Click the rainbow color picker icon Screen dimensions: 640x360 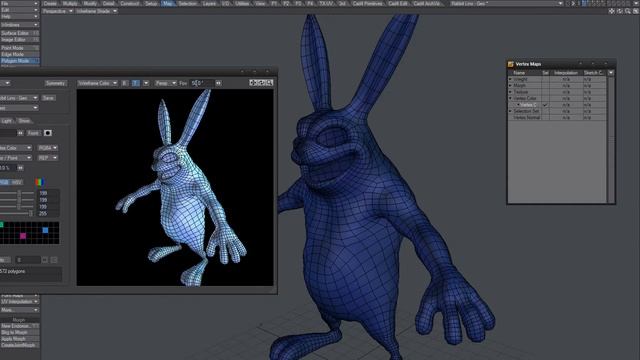[39, 182]
